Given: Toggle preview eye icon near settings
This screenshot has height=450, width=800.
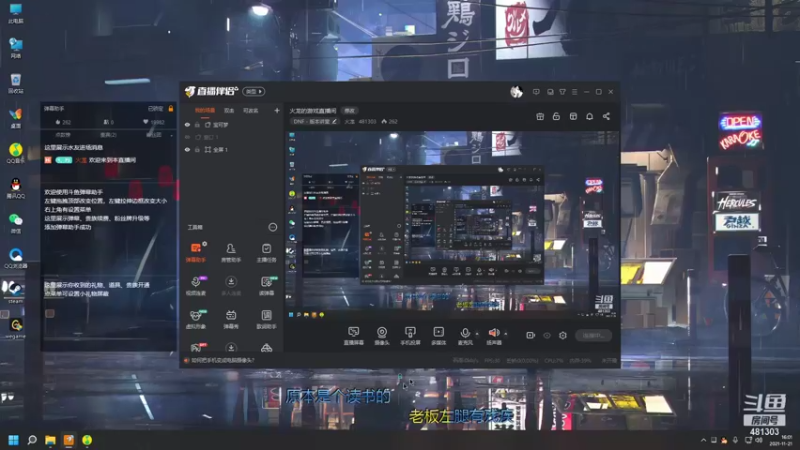Looking at the screenshot, I should 546,335.
